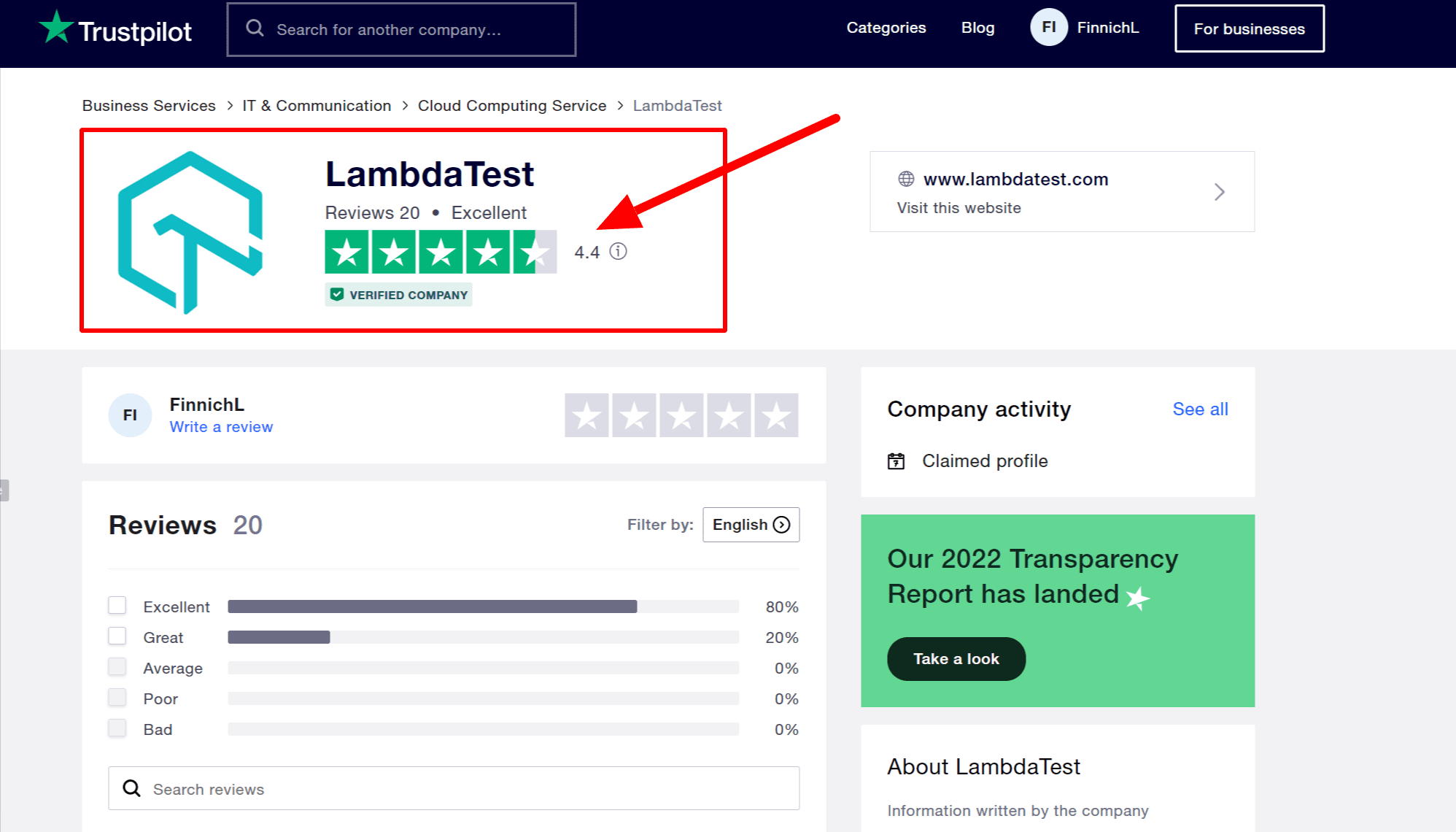1456x832 pixels.
Task: Open Categories in the top navigation
Action: (x=886, y=28)
